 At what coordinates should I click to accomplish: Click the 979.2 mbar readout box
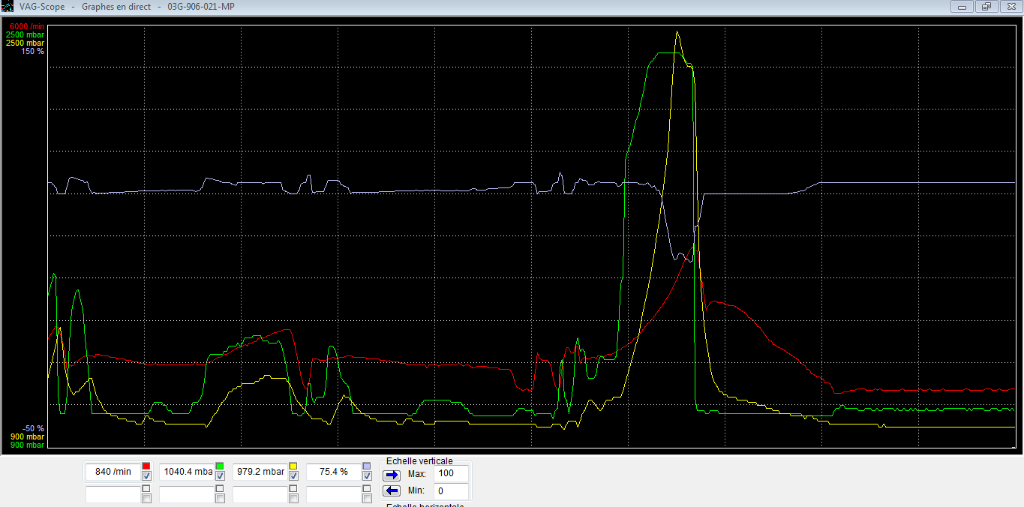(x=259, y=471)
